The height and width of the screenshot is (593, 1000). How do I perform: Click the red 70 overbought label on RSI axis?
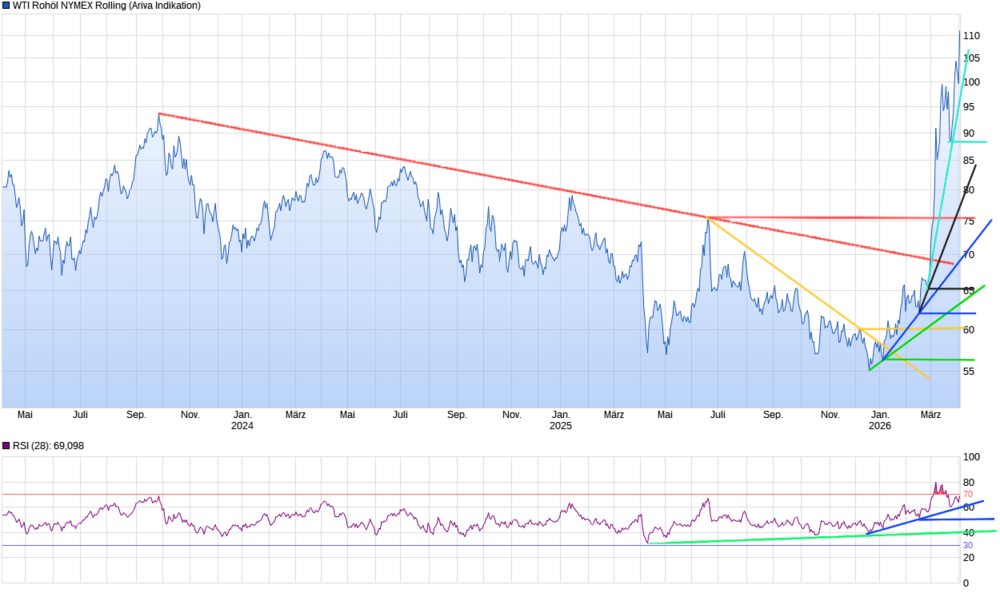coord(967,494)
